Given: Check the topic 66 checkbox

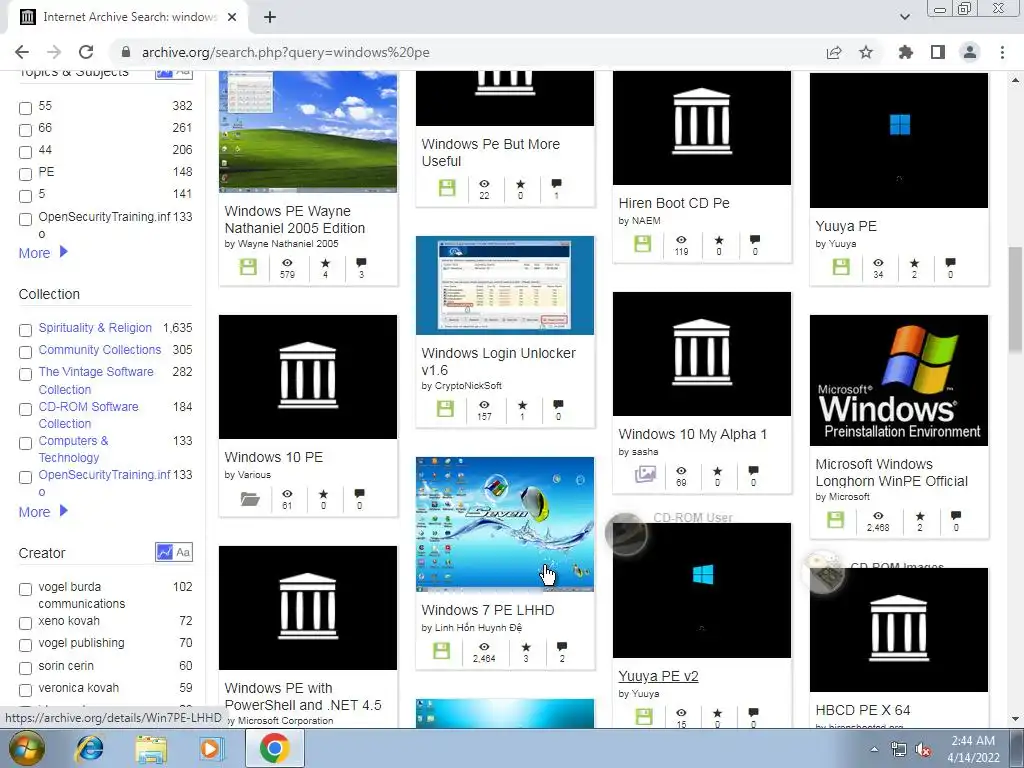Looking at the screenshot, I should [25, 130].
